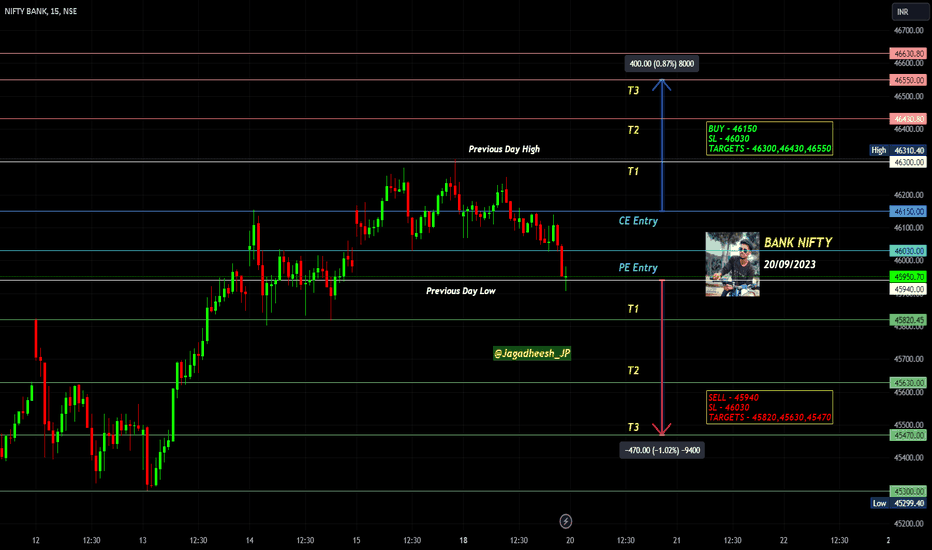Click date 22 on the time axis

point(783,540)
